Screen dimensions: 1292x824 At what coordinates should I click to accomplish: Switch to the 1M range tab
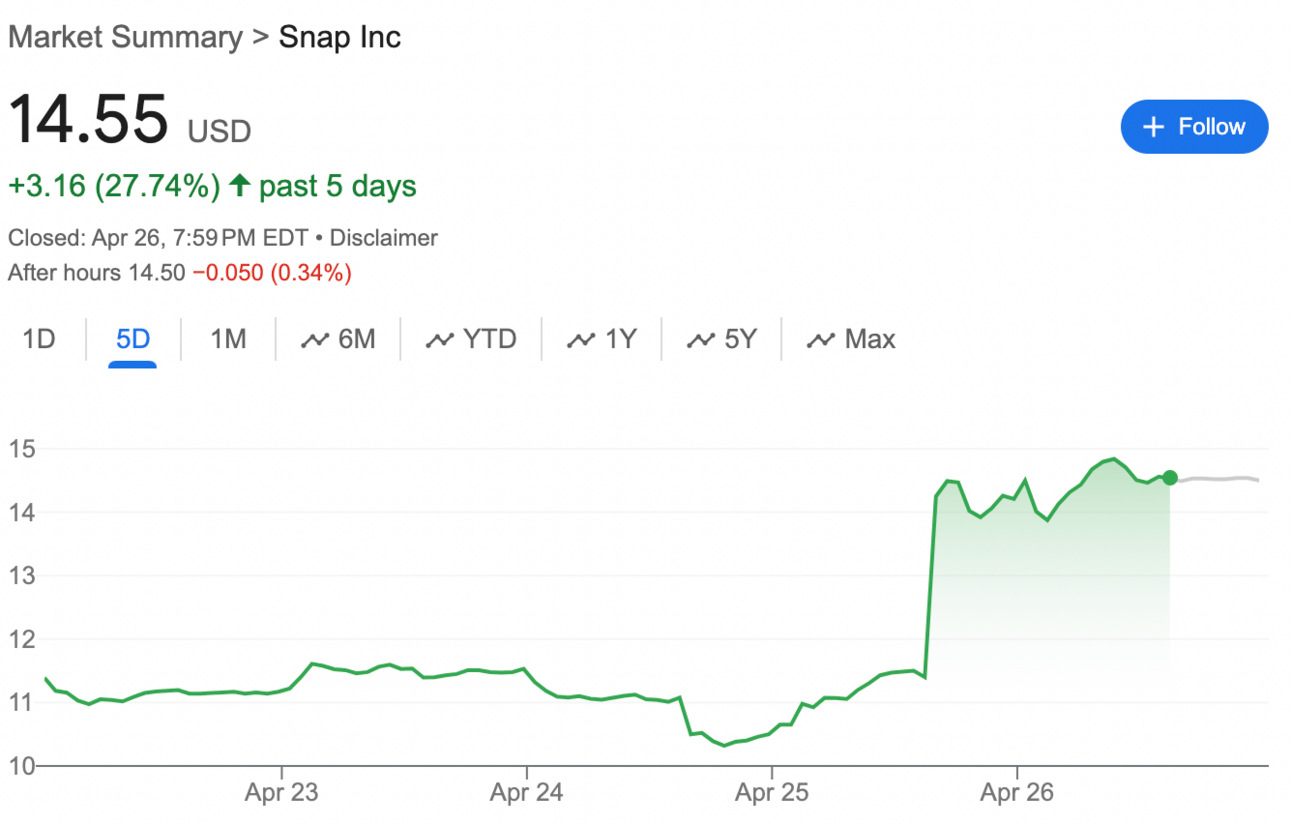click(x=228, y=340)
